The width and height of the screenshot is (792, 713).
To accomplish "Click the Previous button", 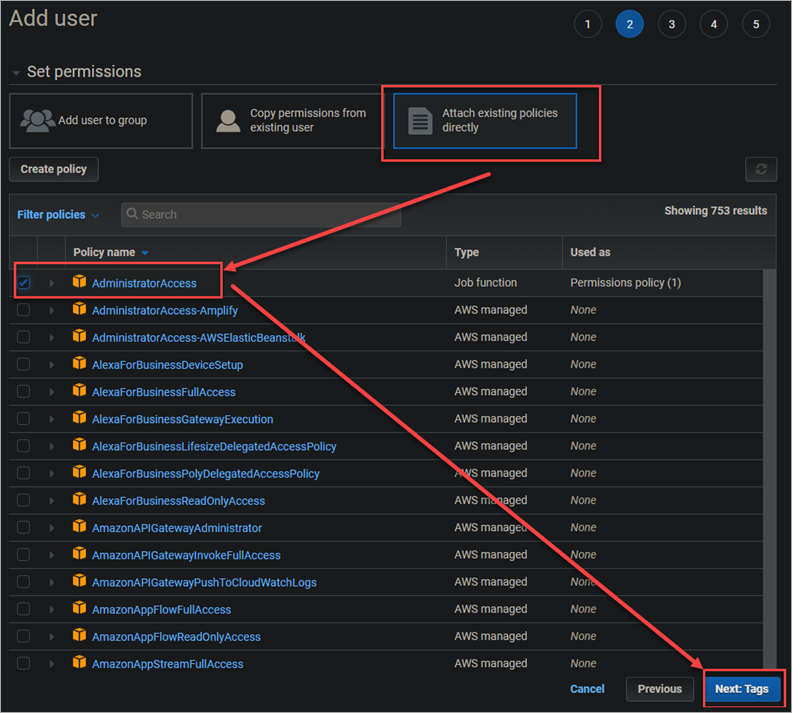I will point(660,689).
